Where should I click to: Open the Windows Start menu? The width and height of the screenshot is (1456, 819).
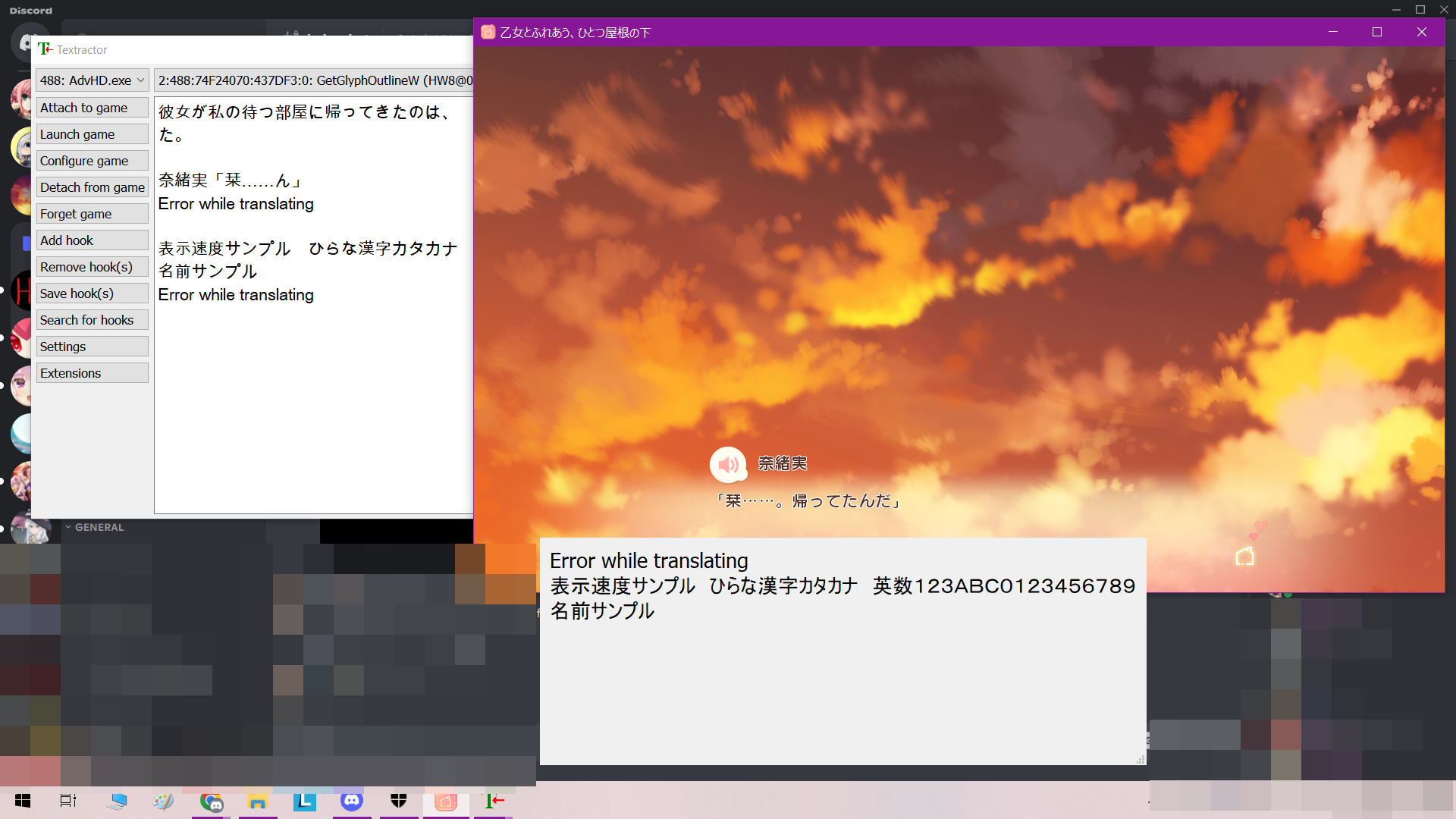pos(22,802)
